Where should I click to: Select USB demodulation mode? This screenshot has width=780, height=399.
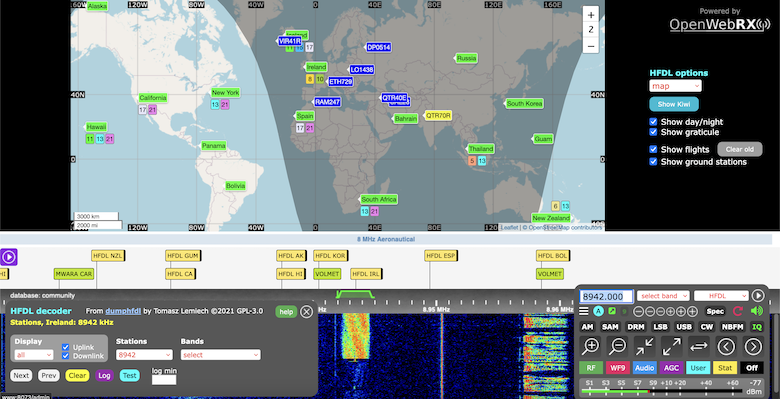point(684,327)
